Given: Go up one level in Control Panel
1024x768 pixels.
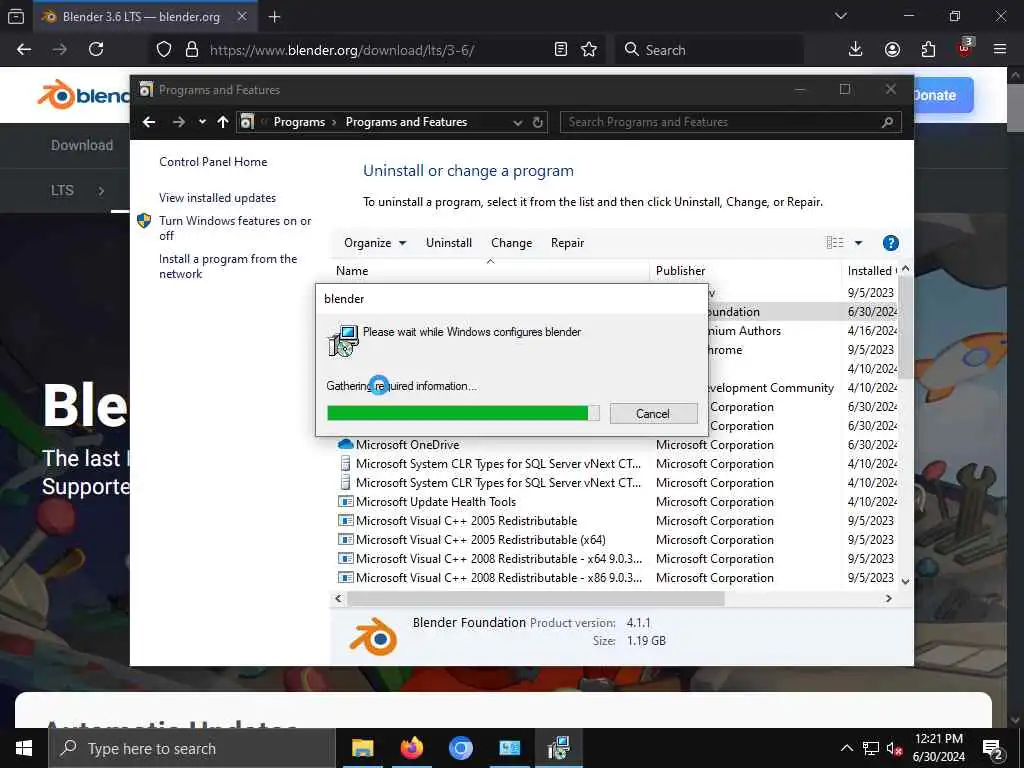Looking at the screenshot, I should (223, 122).
